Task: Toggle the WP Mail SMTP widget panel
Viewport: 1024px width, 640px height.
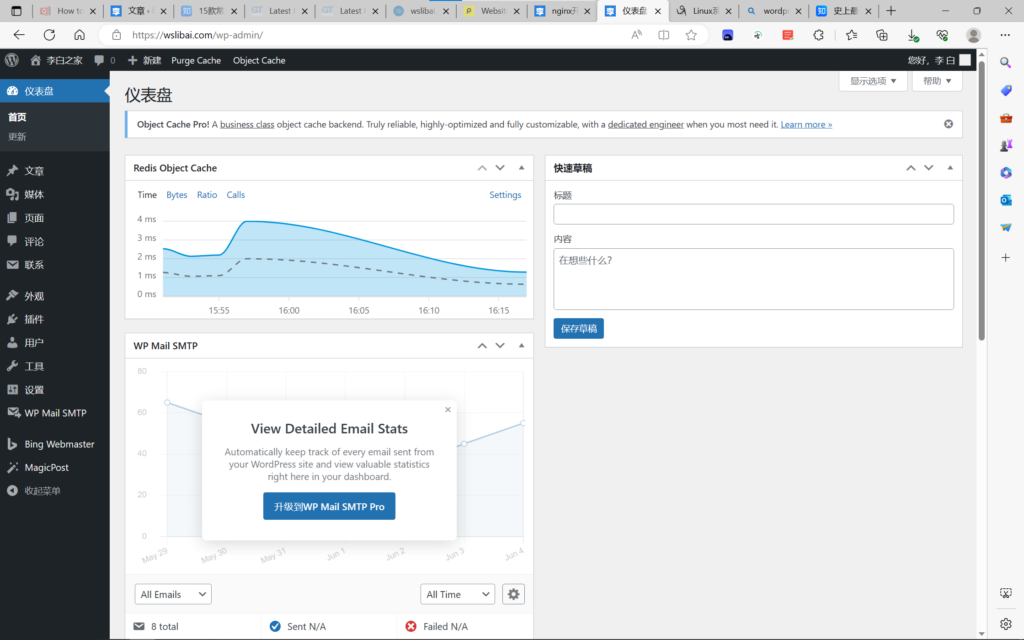Action: coord(521,346)
